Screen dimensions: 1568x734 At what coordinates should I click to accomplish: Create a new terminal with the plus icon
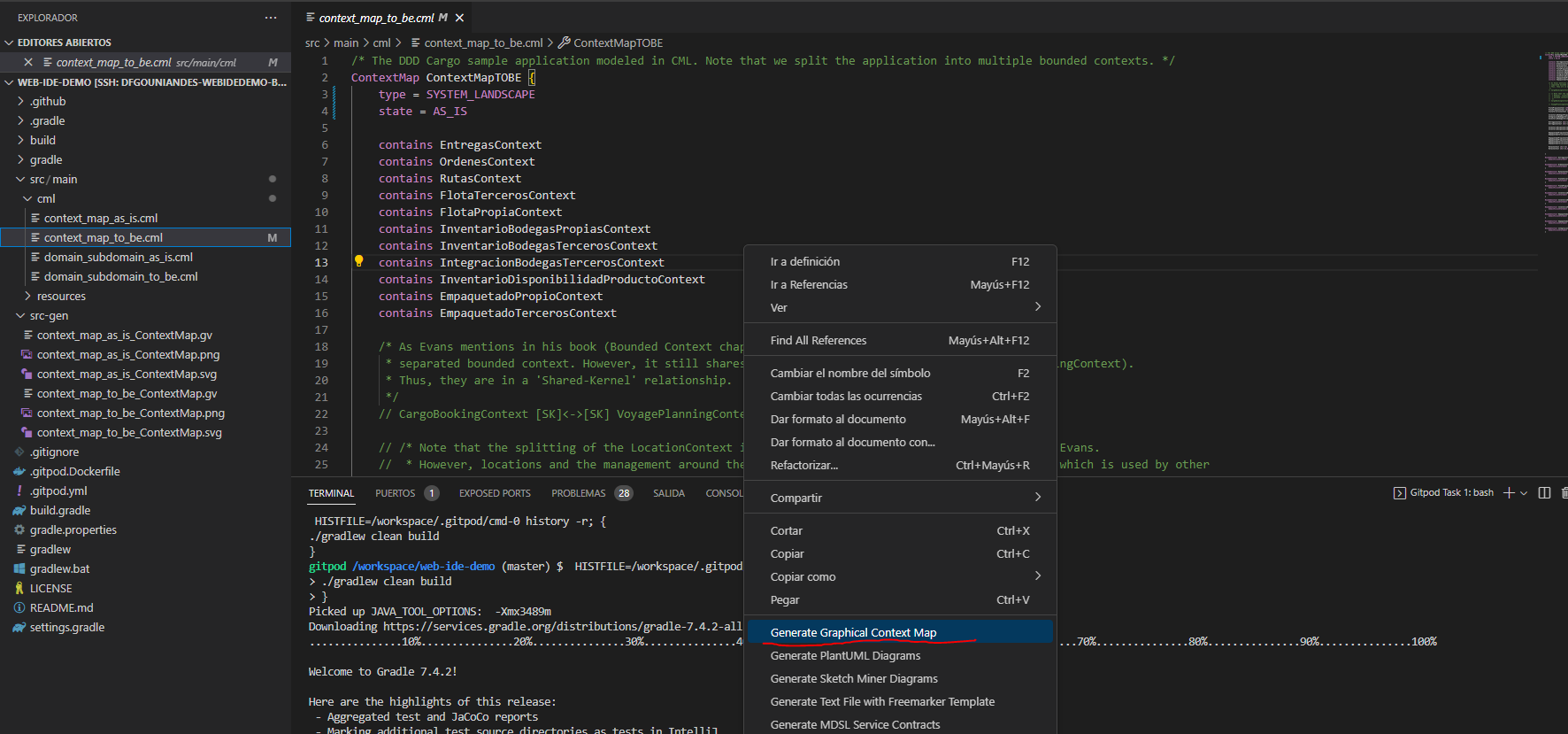(x=1509, y=493)
